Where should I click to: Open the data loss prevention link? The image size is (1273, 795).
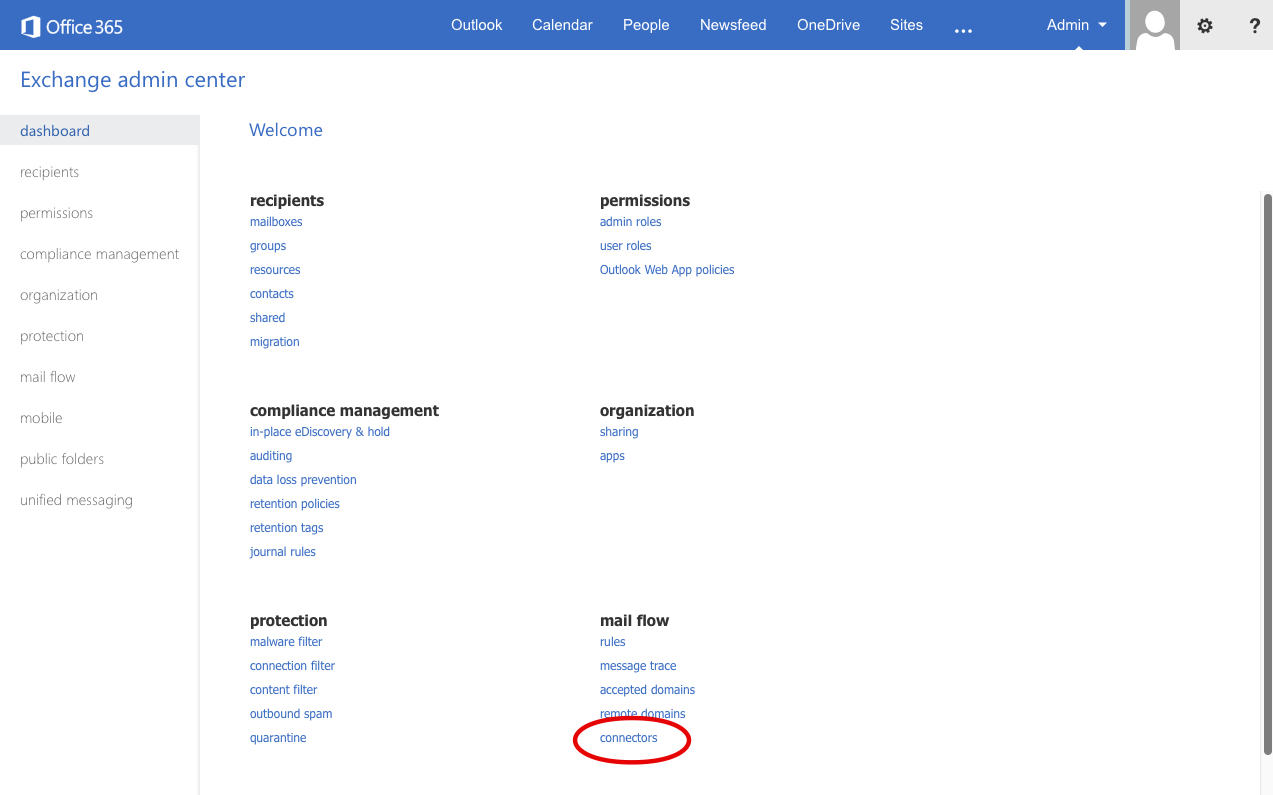point(303,480)
